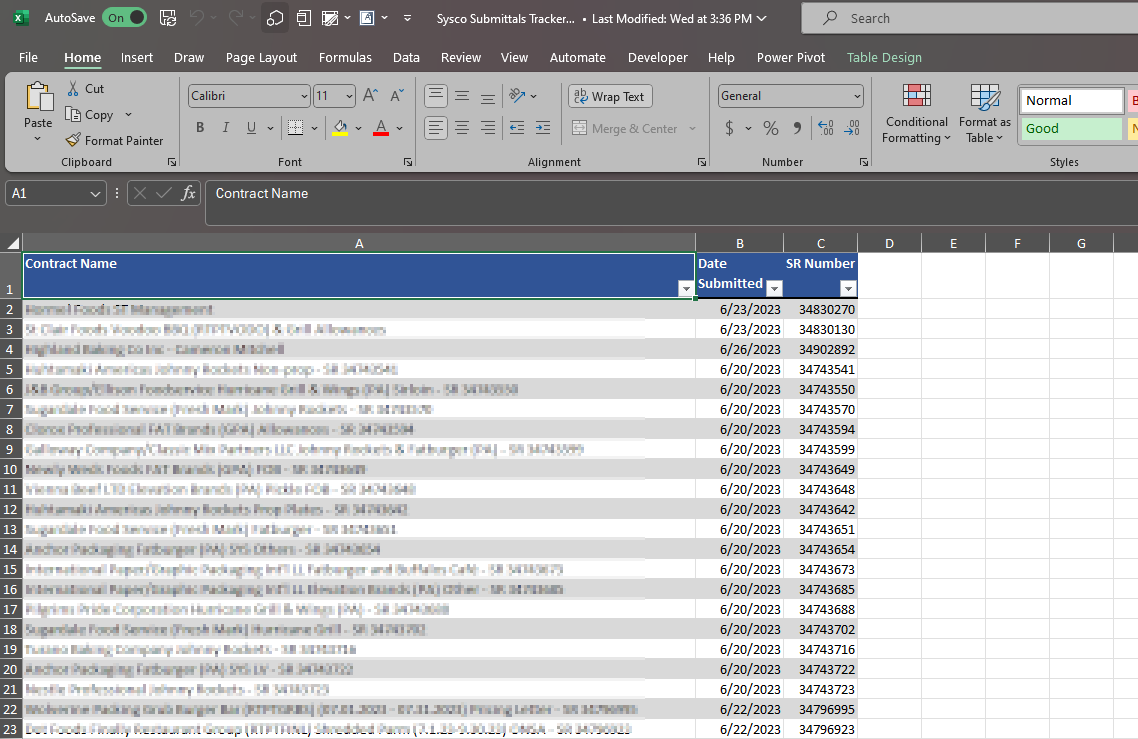Switch to the Formulas tab
This screenshot has width=1138, height=739.
click(x=345, y=57)
